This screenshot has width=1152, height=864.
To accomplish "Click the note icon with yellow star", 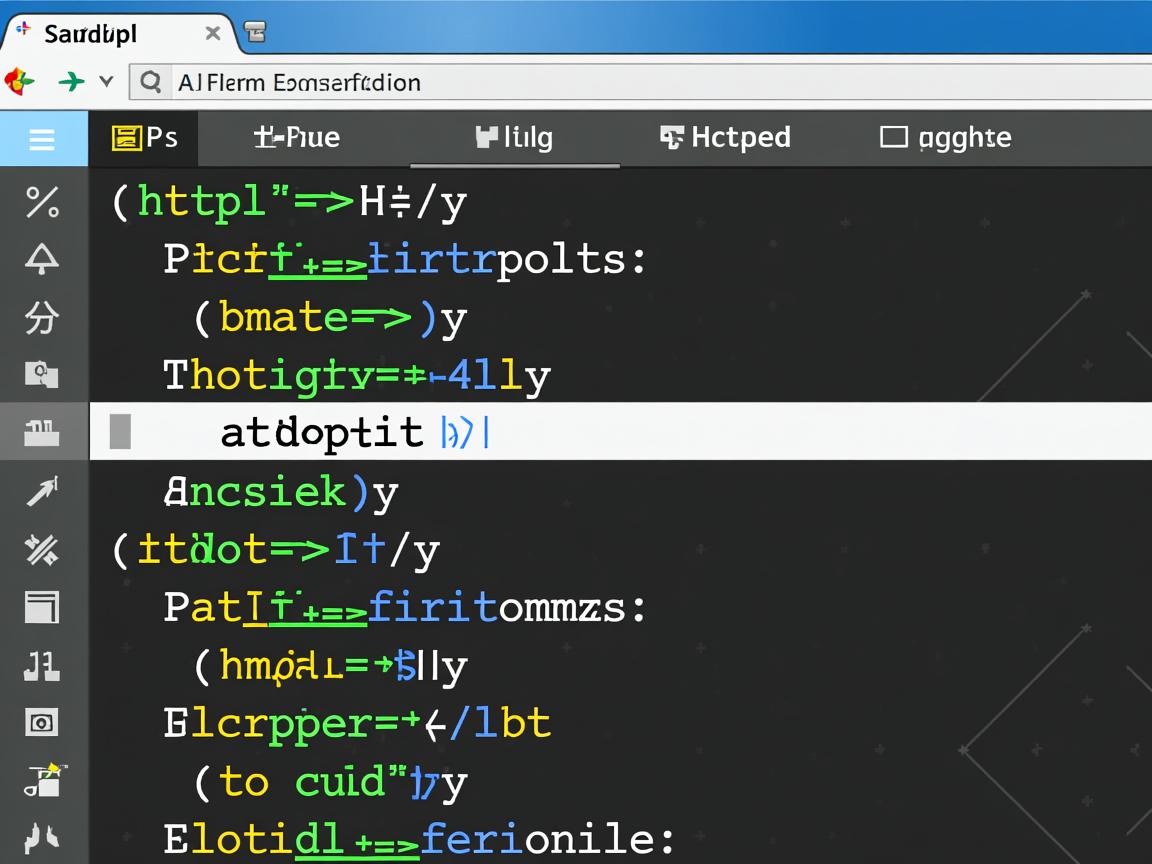I will (x=42, y=780).
